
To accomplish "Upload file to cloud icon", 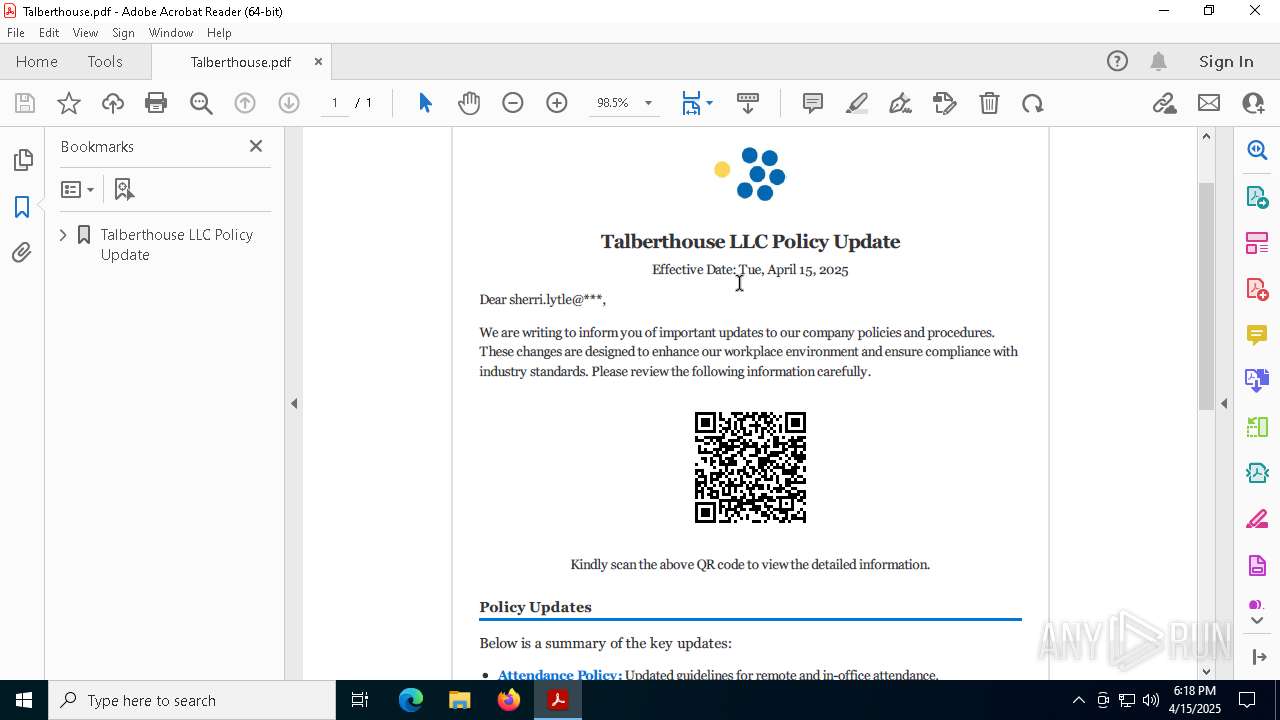I will tap(113, 103).
